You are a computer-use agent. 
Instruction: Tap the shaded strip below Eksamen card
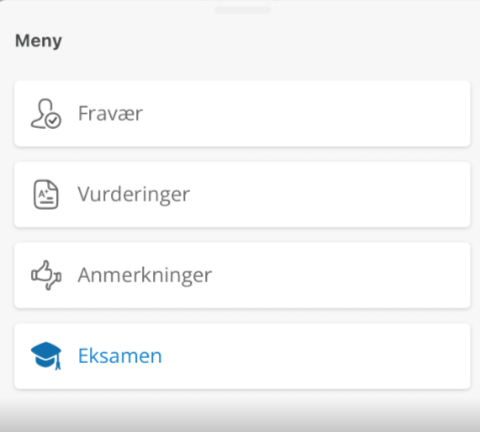pyautogui.click(x=240, y=413)
